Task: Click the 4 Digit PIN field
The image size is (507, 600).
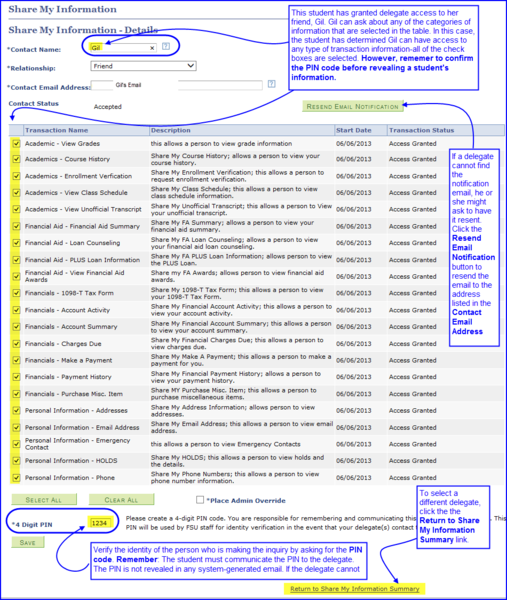Action: 100,523
